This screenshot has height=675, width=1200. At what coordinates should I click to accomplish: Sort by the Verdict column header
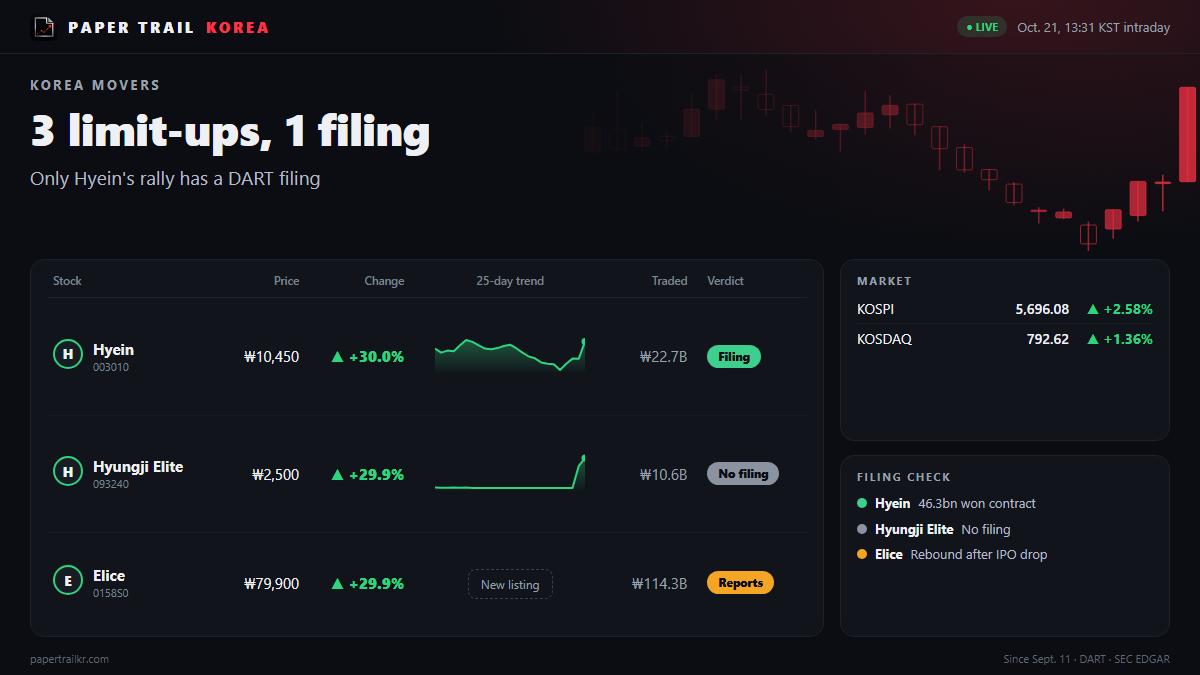coord(725,281)
